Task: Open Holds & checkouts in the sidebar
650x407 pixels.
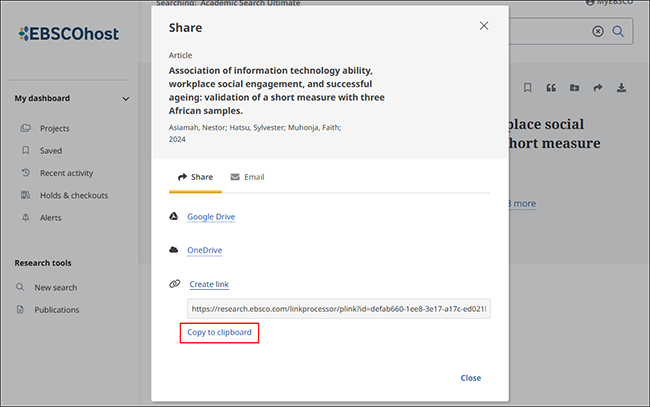Action: [74, 196]
